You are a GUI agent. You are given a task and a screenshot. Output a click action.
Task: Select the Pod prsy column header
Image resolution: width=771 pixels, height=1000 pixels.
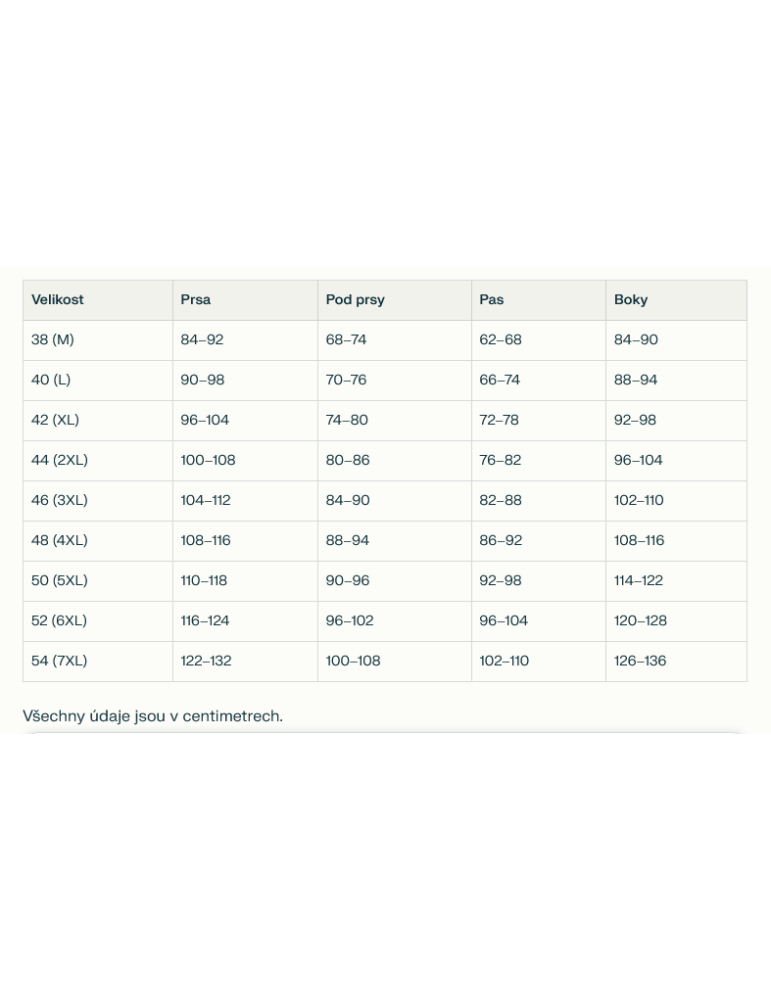355,300
